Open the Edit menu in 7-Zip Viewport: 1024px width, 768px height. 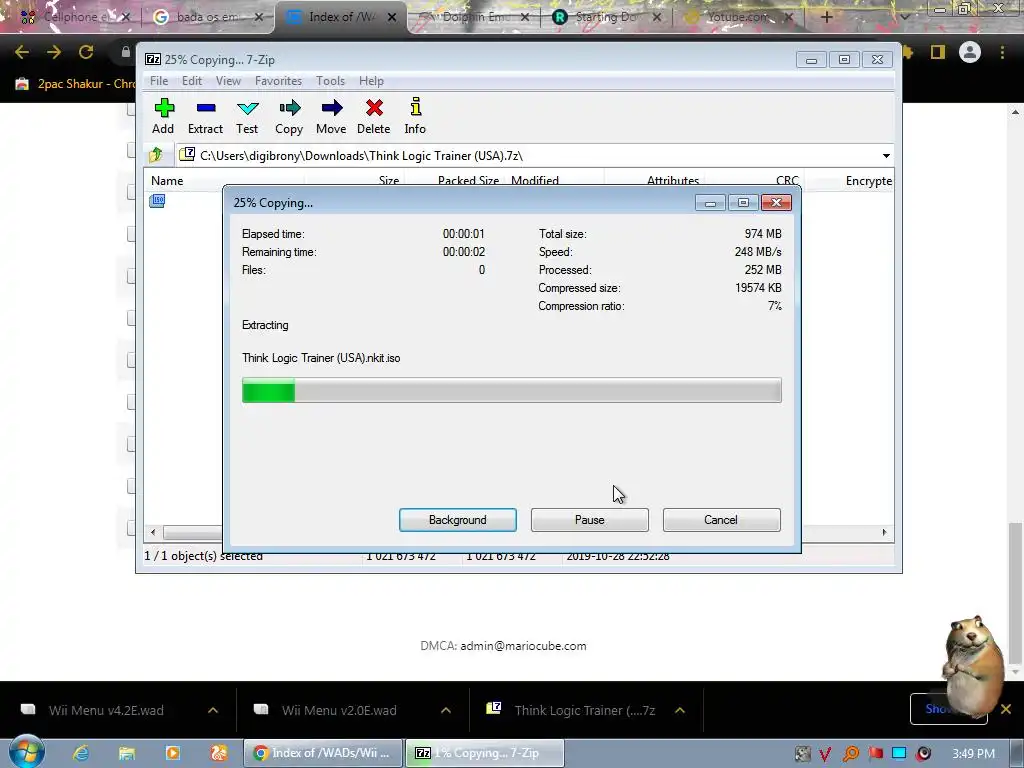(191, 81)
